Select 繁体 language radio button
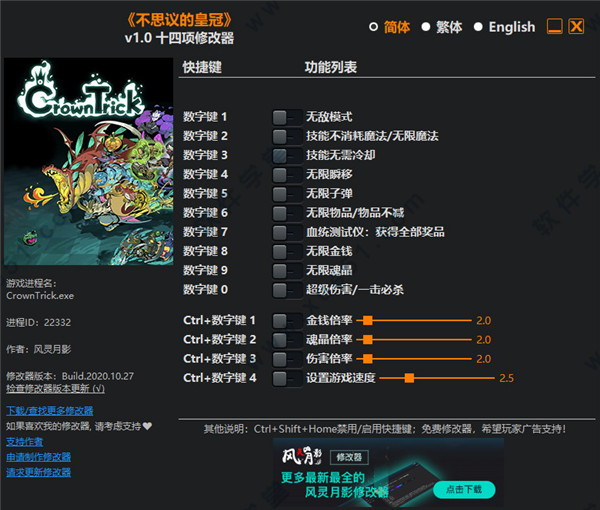This screenshot has width=600, height=510. (426, 27)
